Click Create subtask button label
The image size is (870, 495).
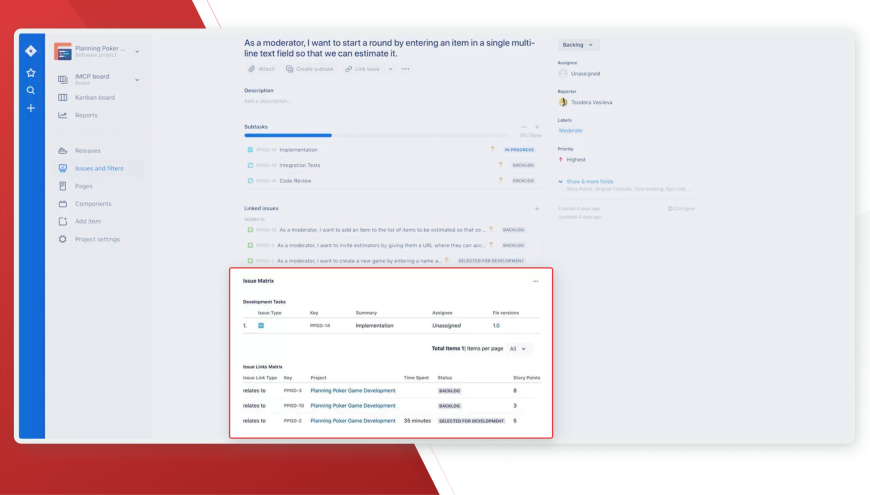315,69
